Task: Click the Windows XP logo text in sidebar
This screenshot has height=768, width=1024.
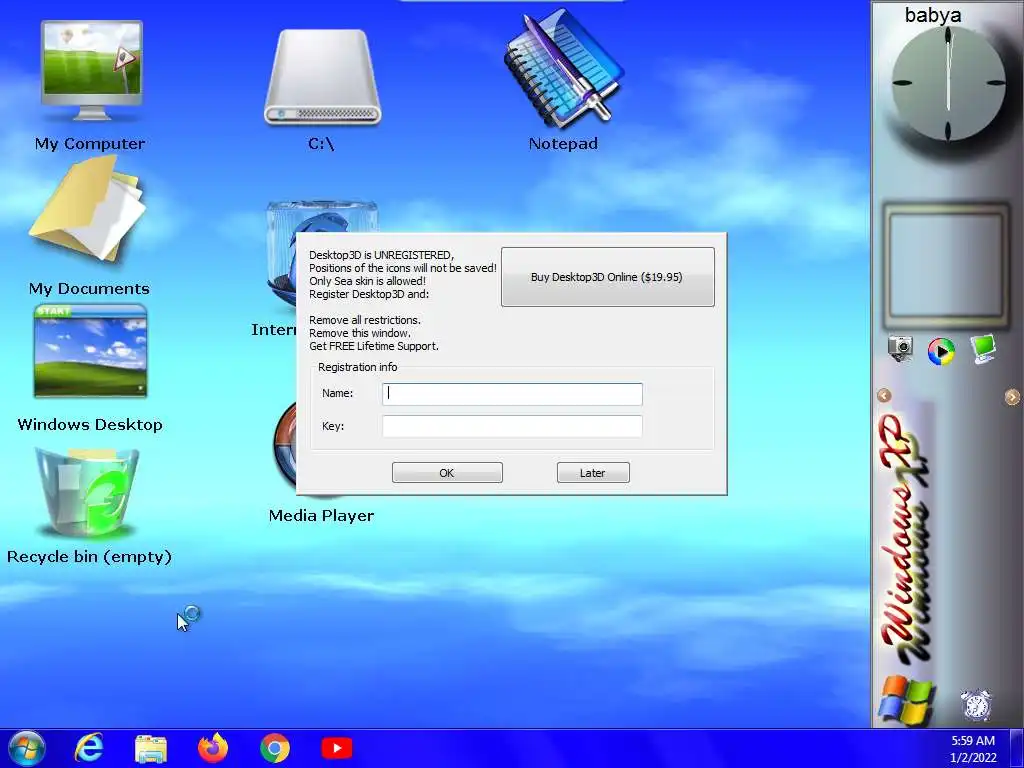Action: [x=904, y=539]
